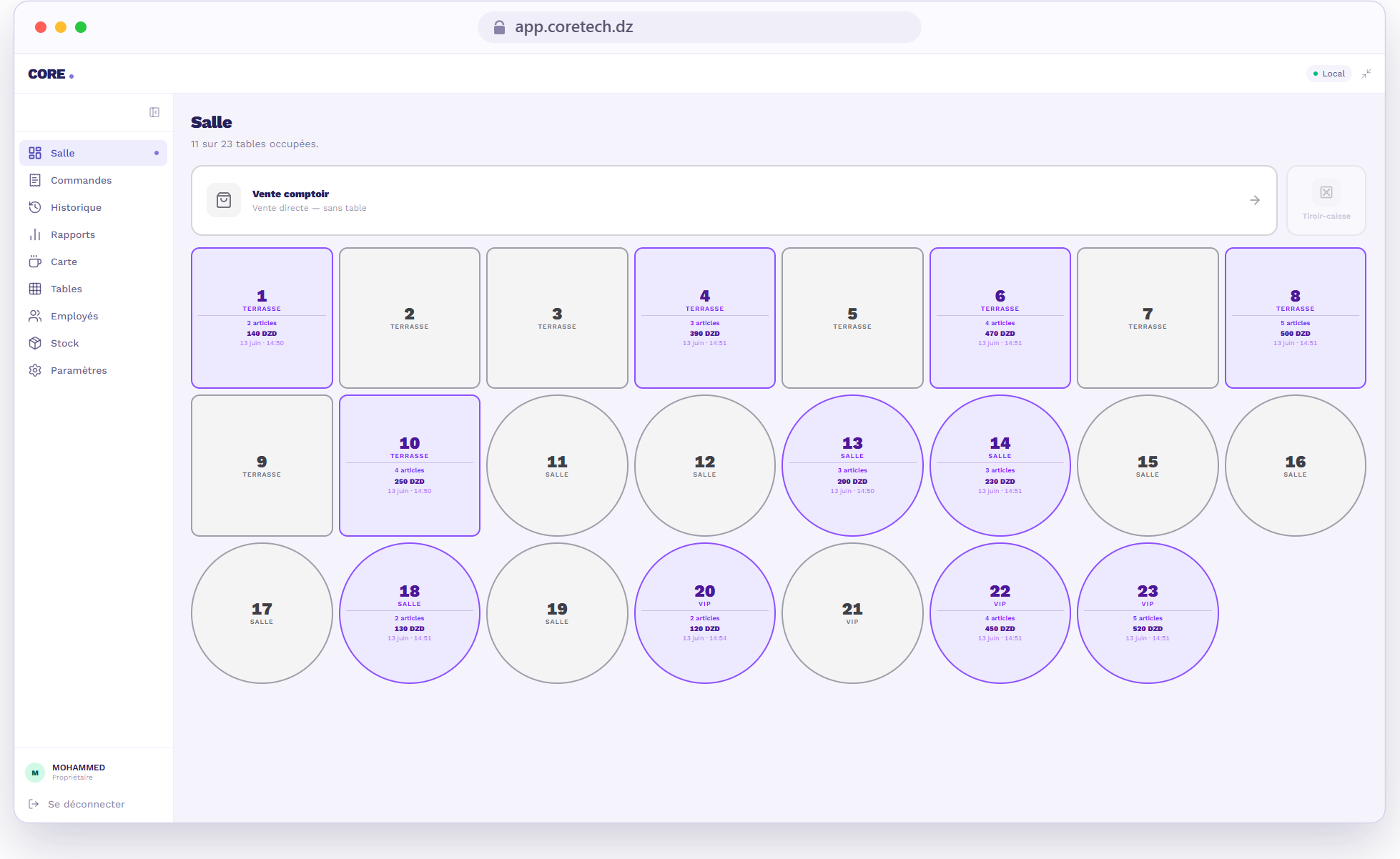
Task: Open the Paramètres gear icon
Action: click(x=35, y=370)
